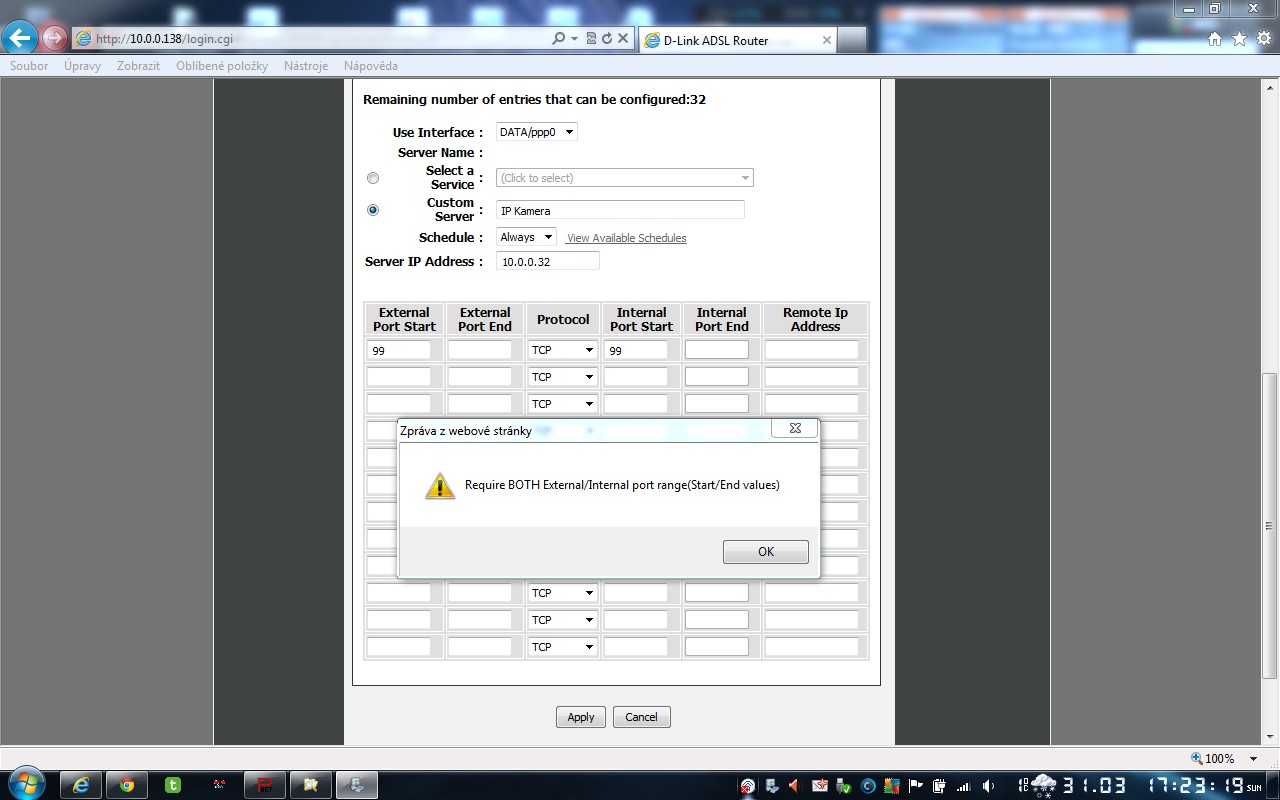Click the Apply button
This screenshot has width=1280, height=800.
click(581, 717)
